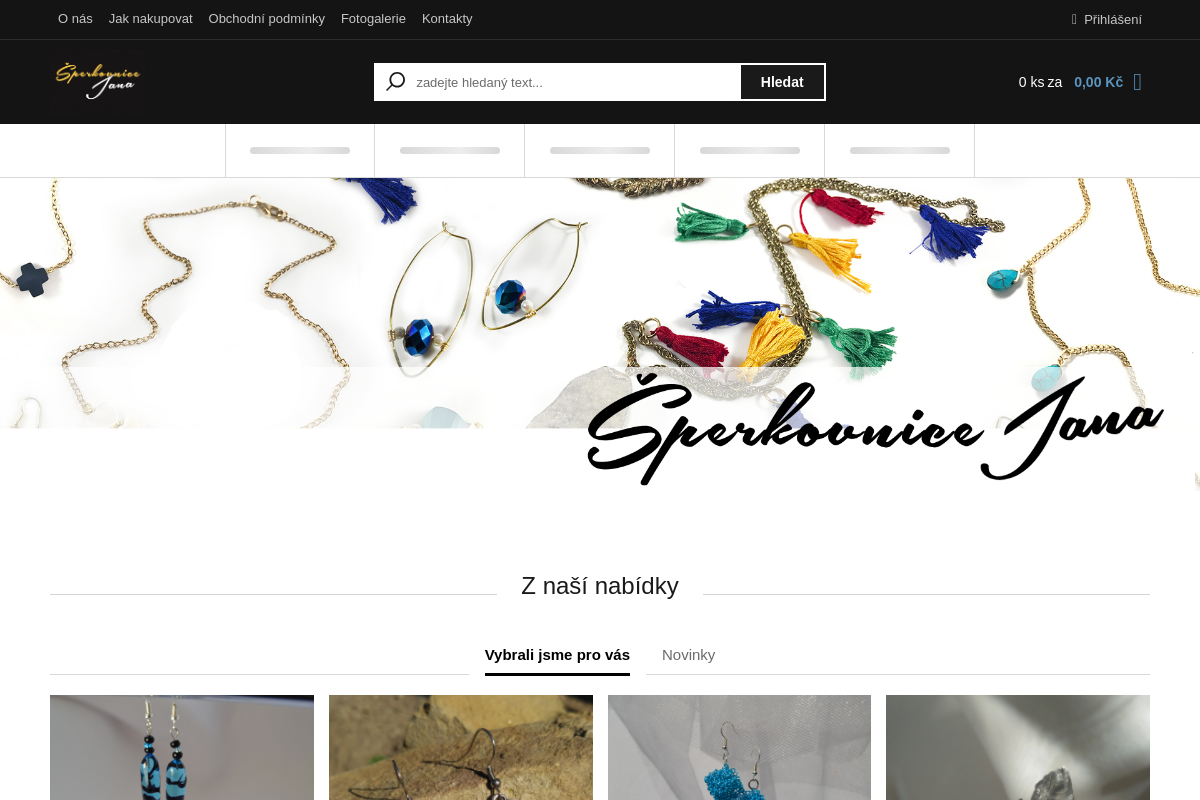Click the magnifier icon in search box
Screen dimensions: 1200x800
point(396,82)
